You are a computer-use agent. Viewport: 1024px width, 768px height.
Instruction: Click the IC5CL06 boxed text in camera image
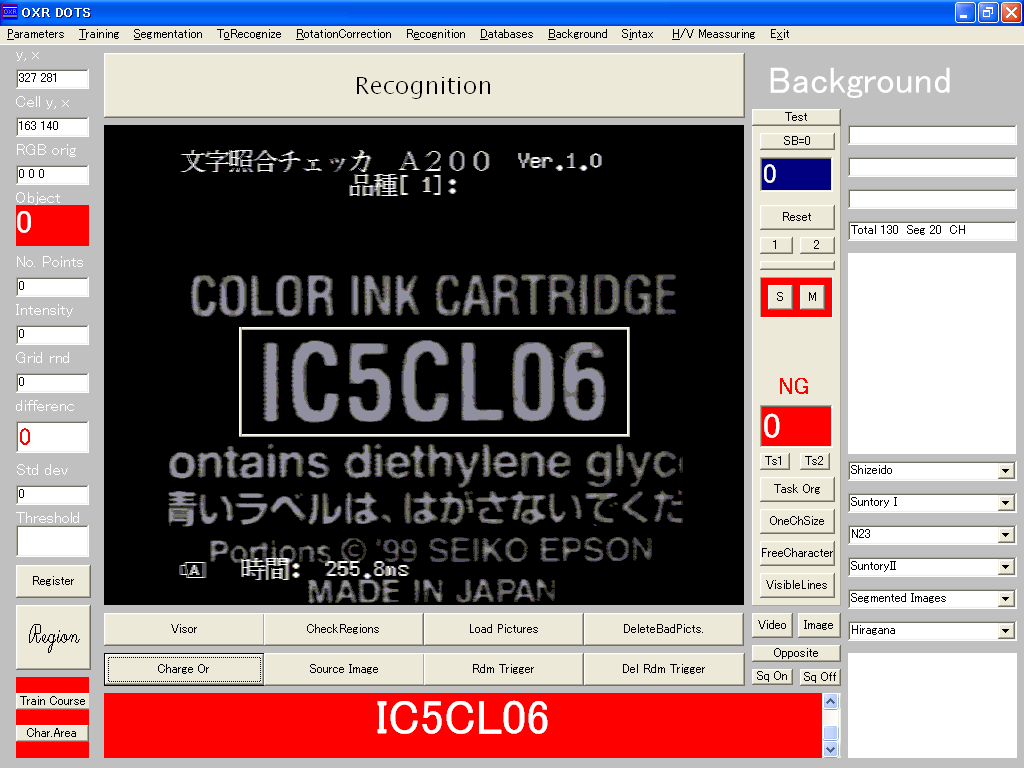click(434, 382)
